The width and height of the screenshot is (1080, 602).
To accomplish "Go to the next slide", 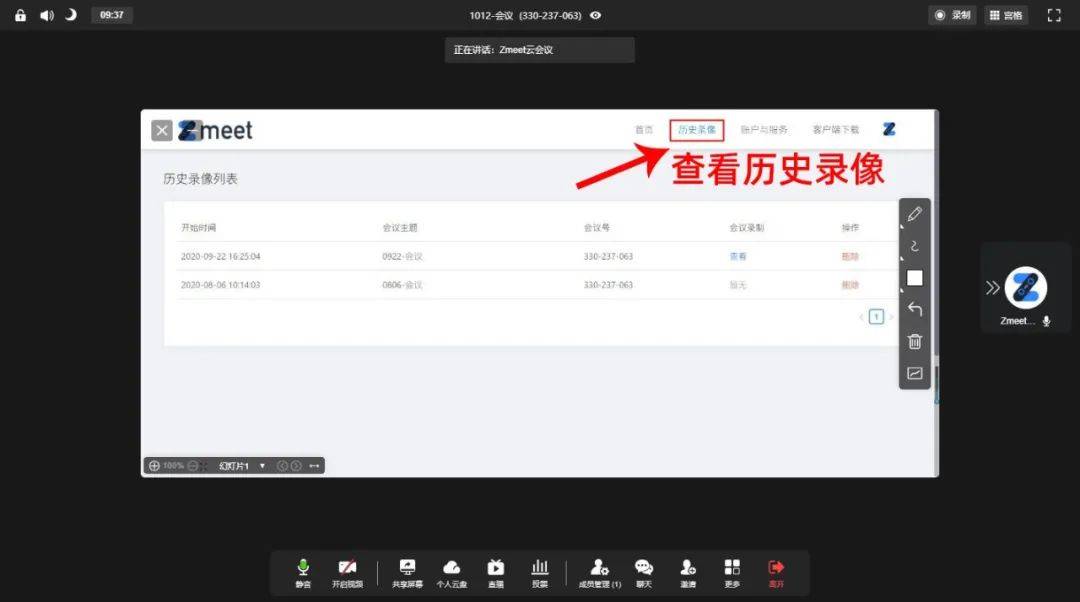I will pos(296,466).
